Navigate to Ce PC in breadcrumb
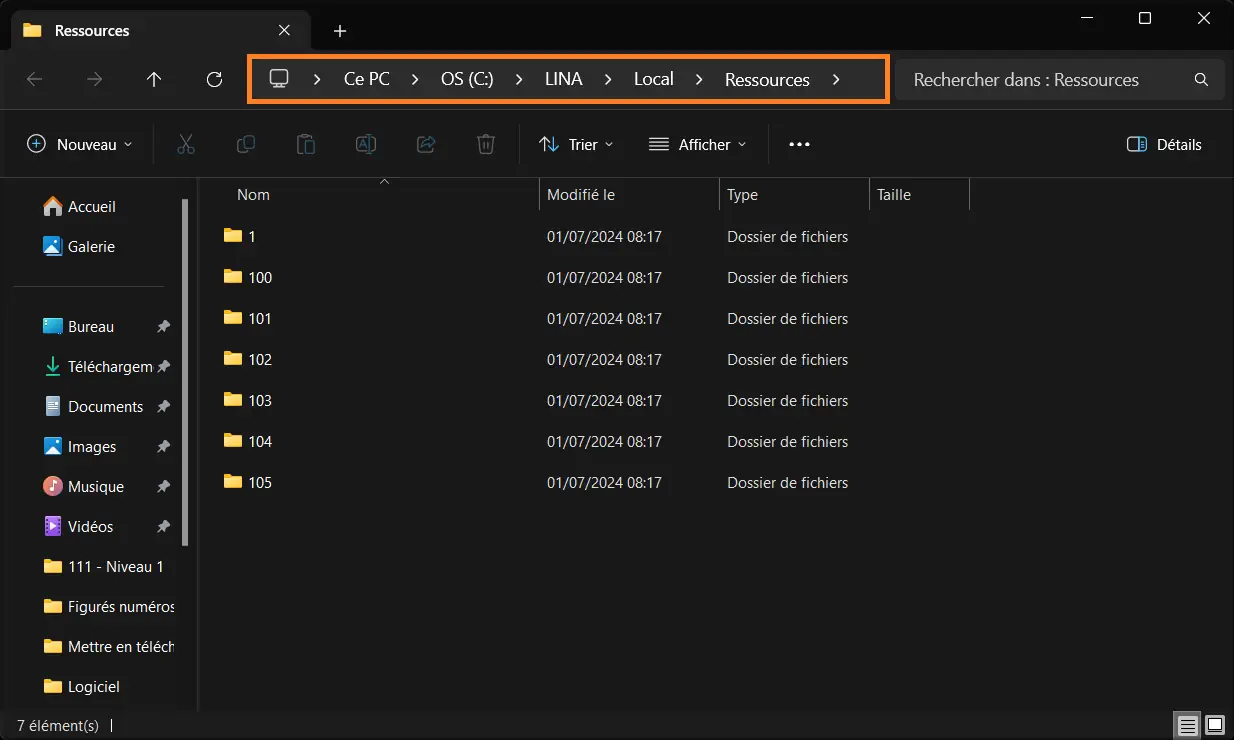 coord(367,79)
